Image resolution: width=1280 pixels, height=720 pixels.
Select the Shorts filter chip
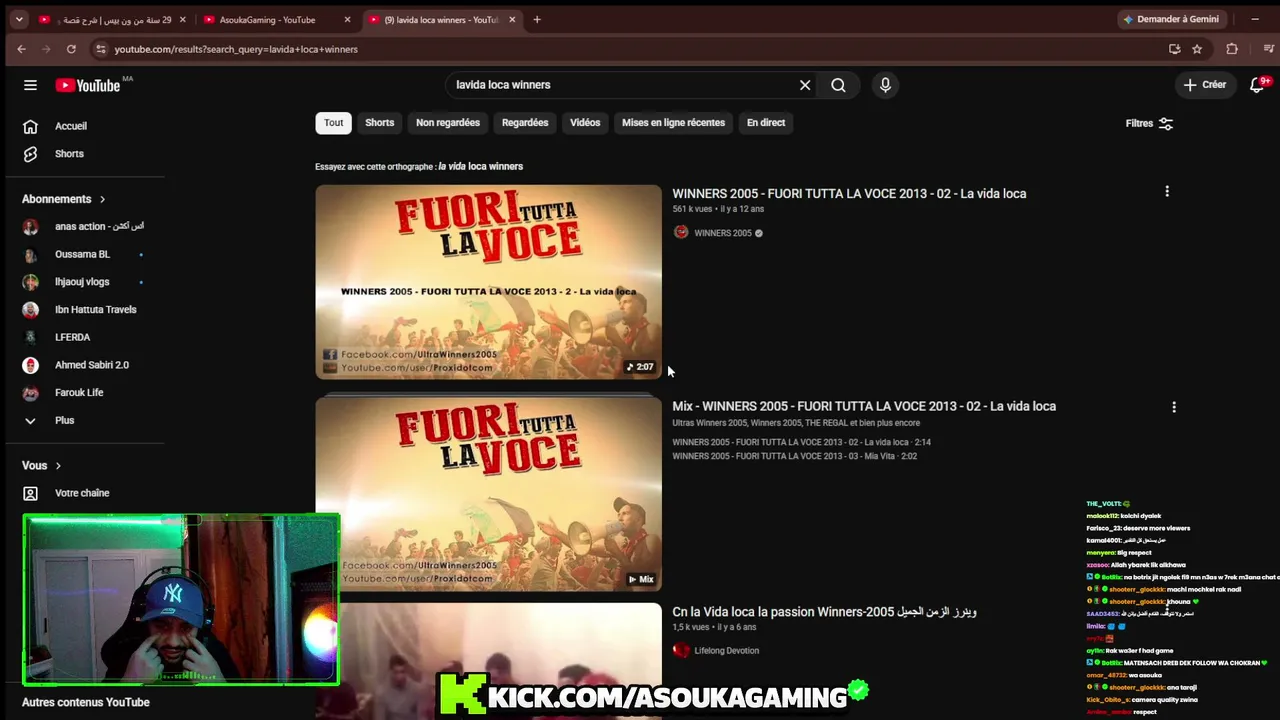[380, 123]
